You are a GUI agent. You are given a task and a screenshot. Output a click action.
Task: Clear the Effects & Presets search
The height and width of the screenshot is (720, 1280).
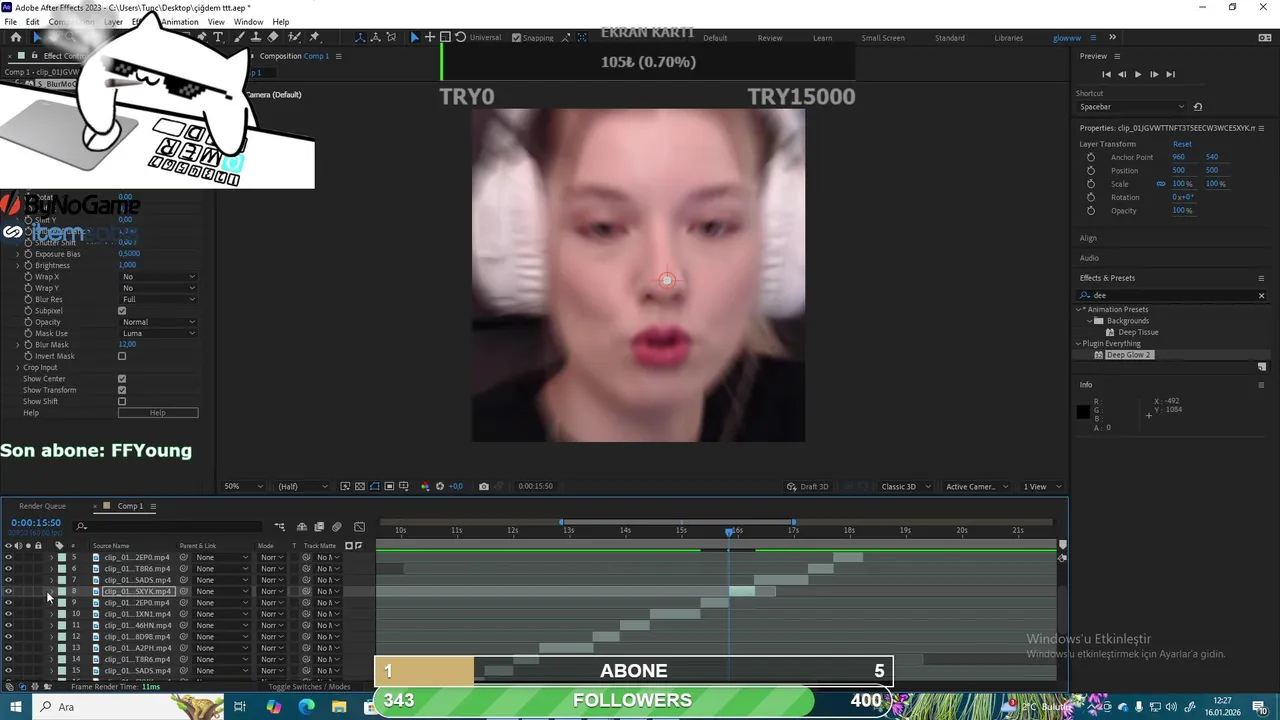coord(1261,295)
